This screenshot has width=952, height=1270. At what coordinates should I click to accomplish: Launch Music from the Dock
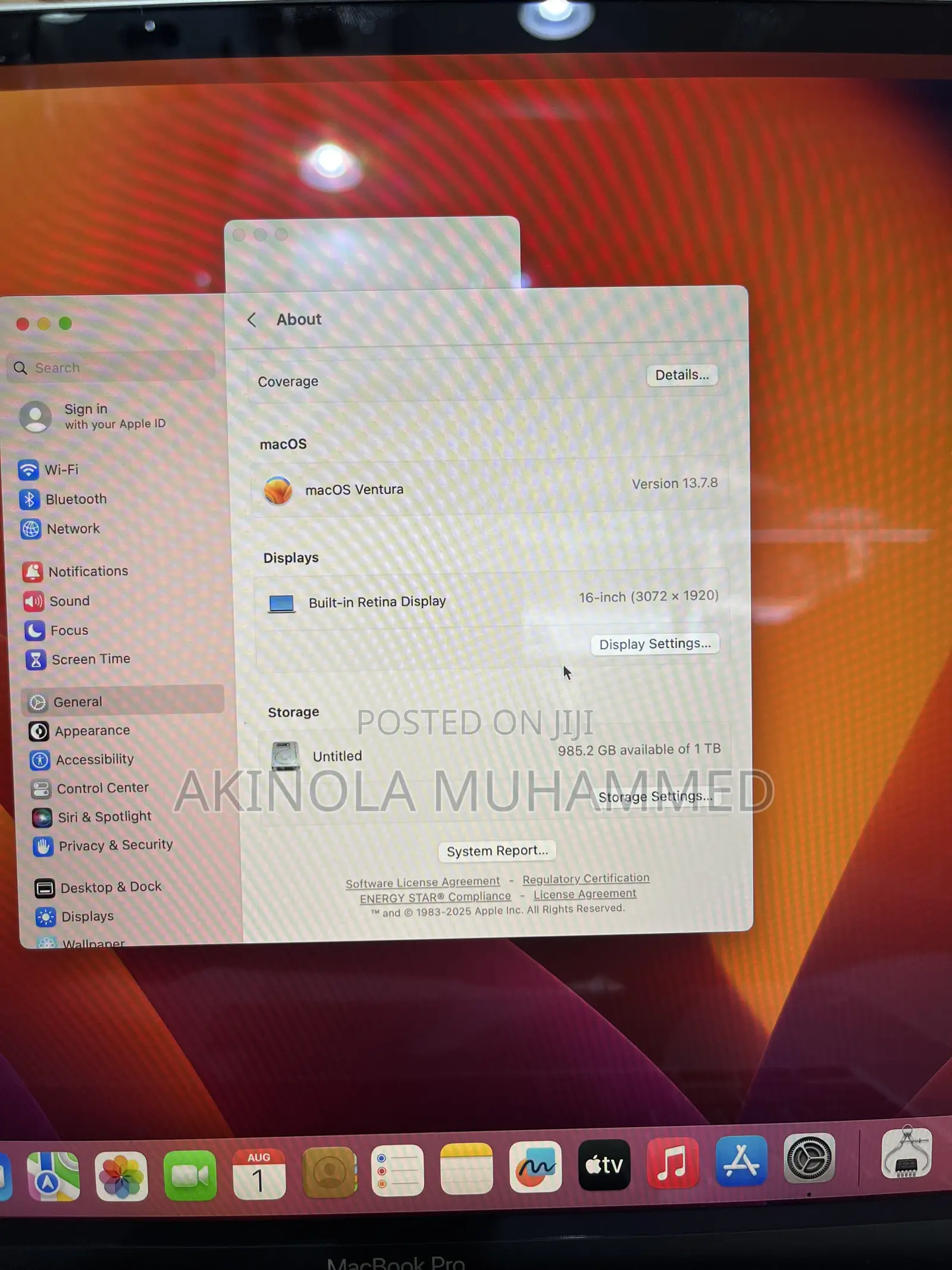[673, 1162]
